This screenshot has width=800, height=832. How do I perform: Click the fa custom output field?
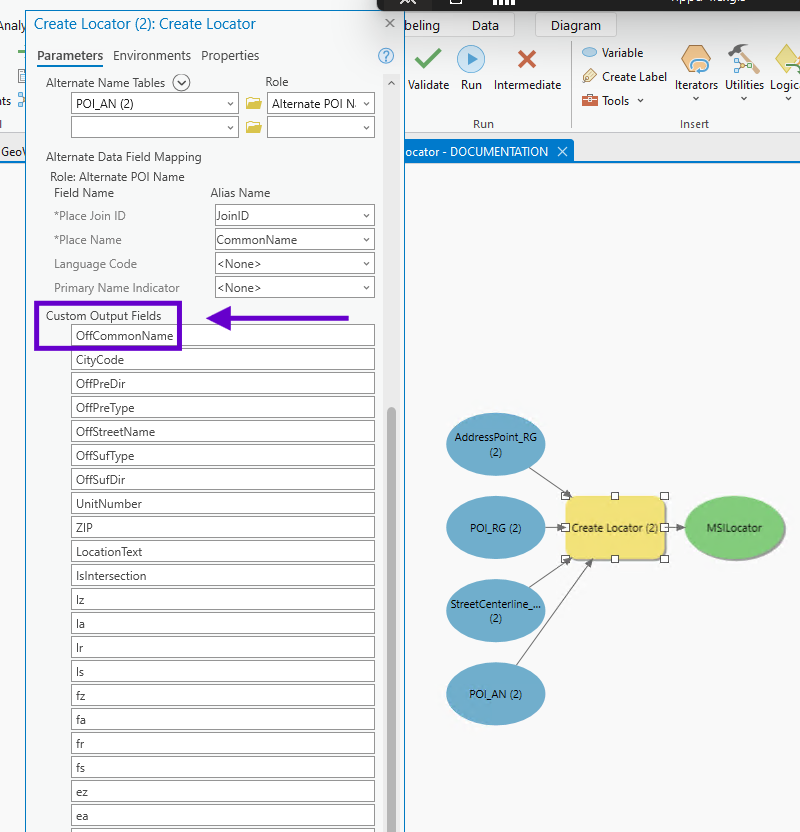click(x=223, y=719)
